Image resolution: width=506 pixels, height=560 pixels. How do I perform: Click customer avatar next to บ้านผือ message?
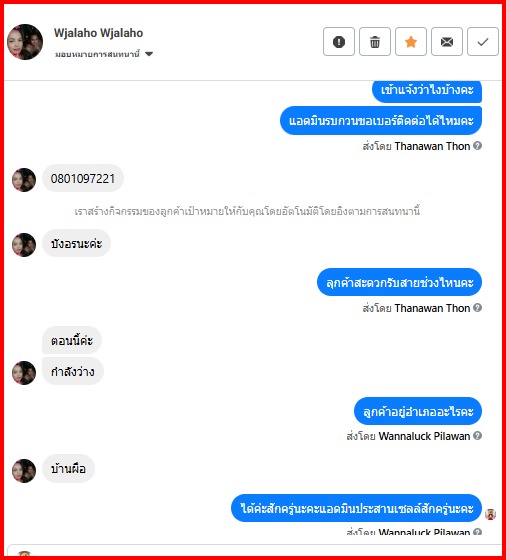coord(24,471)
